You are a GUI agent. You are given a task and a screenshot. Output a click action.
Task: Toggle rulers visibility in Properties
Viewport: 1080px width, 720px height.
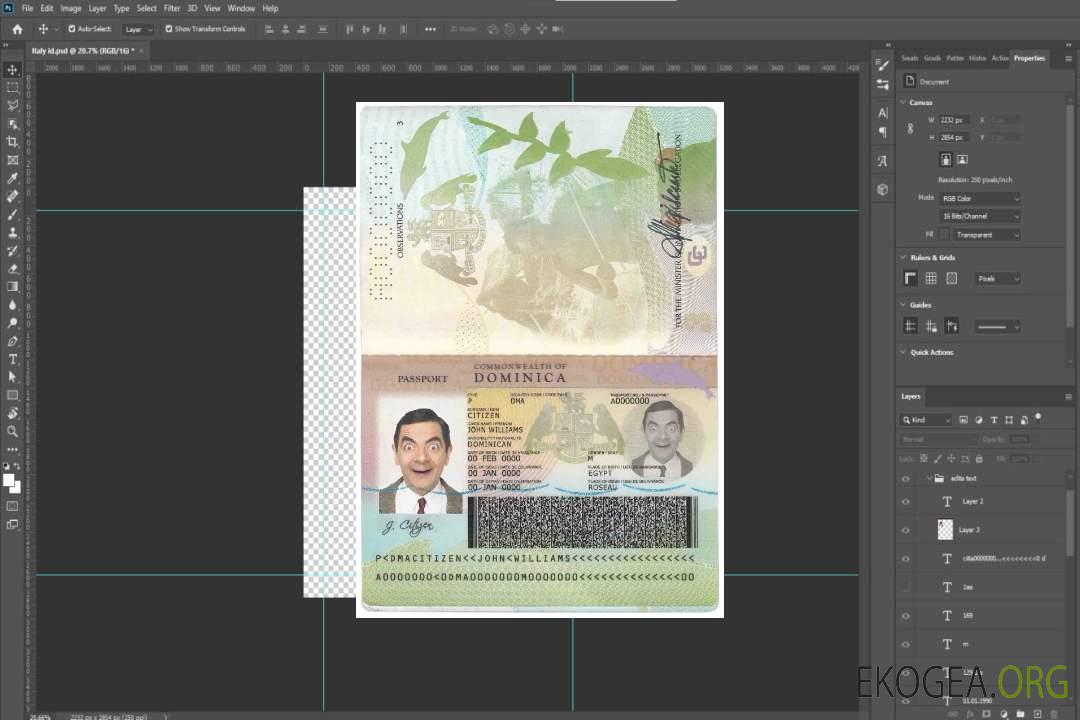(911, 278)
